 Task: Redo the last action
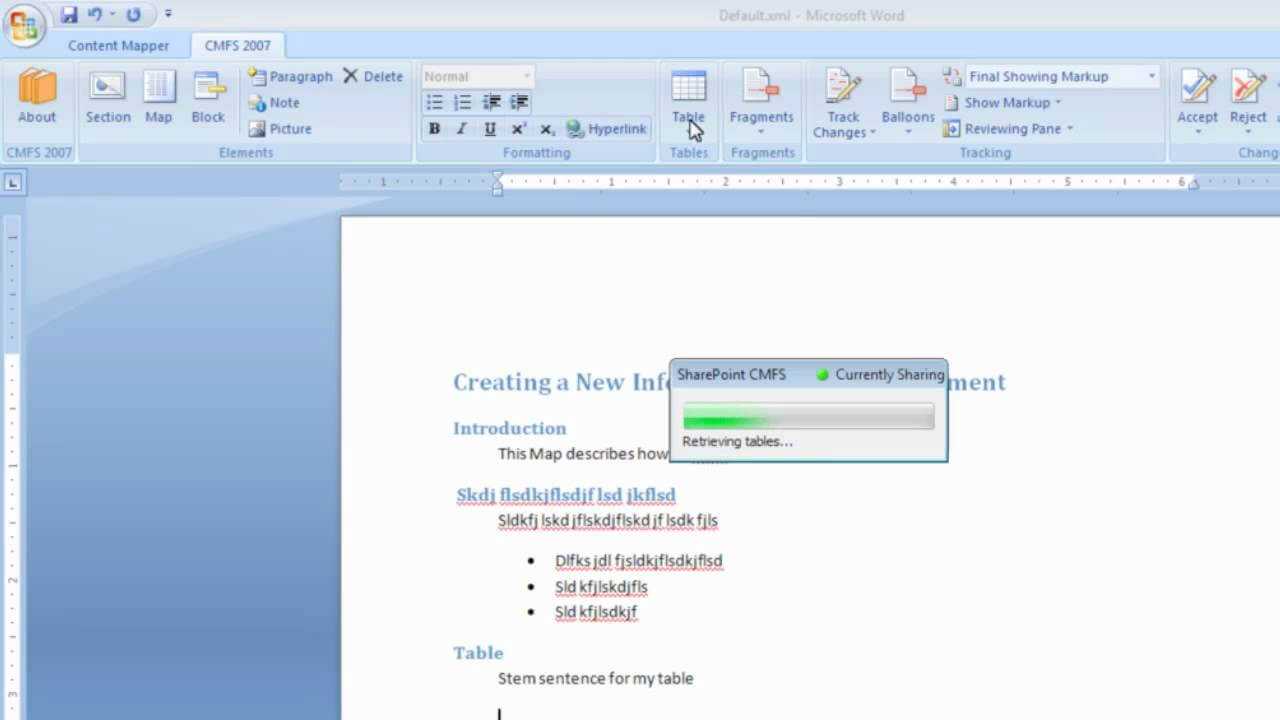pyautogui.click(x=133, y=15)
